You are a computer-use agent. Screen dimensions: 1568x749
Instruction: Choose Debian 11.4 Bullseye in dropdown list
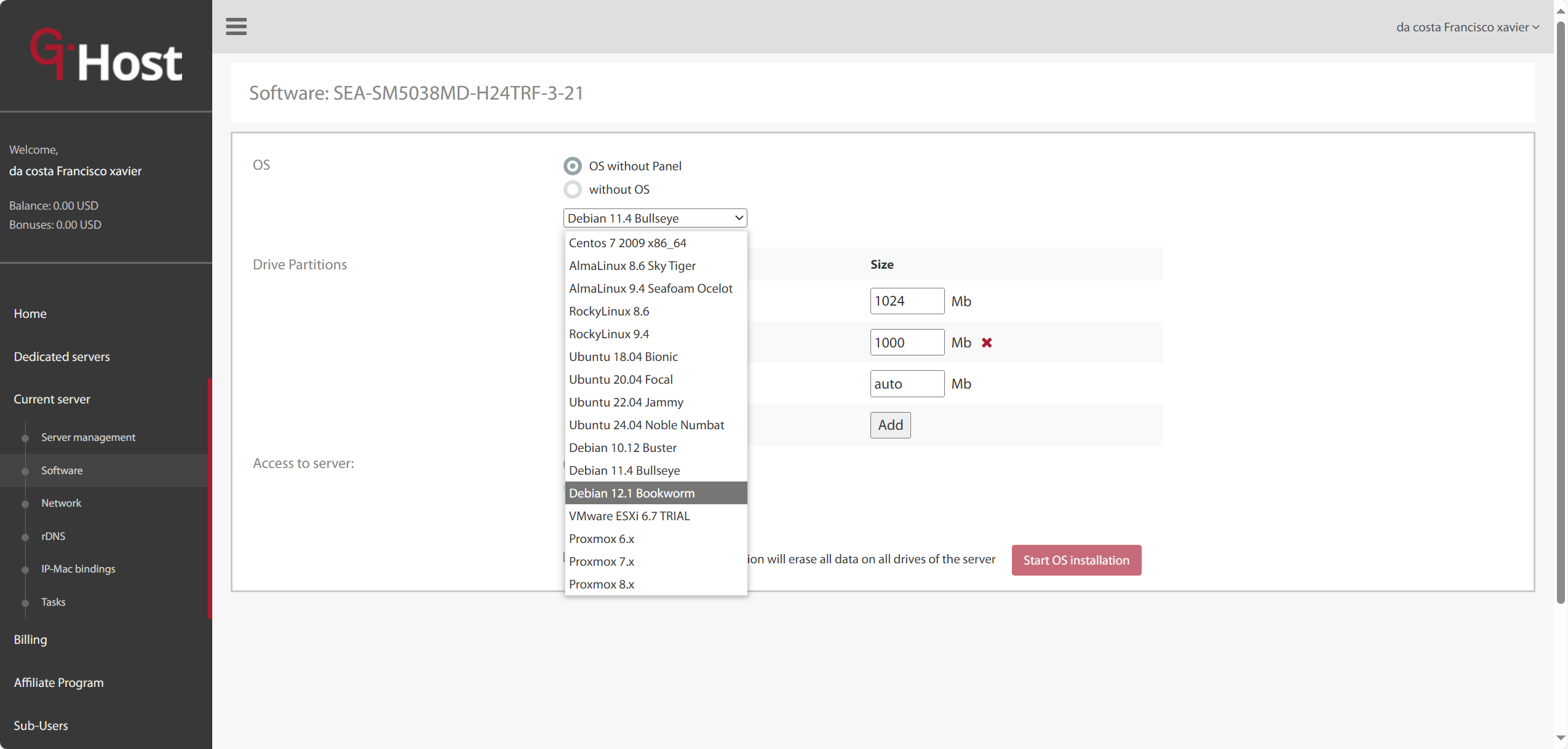click(656, 470)
